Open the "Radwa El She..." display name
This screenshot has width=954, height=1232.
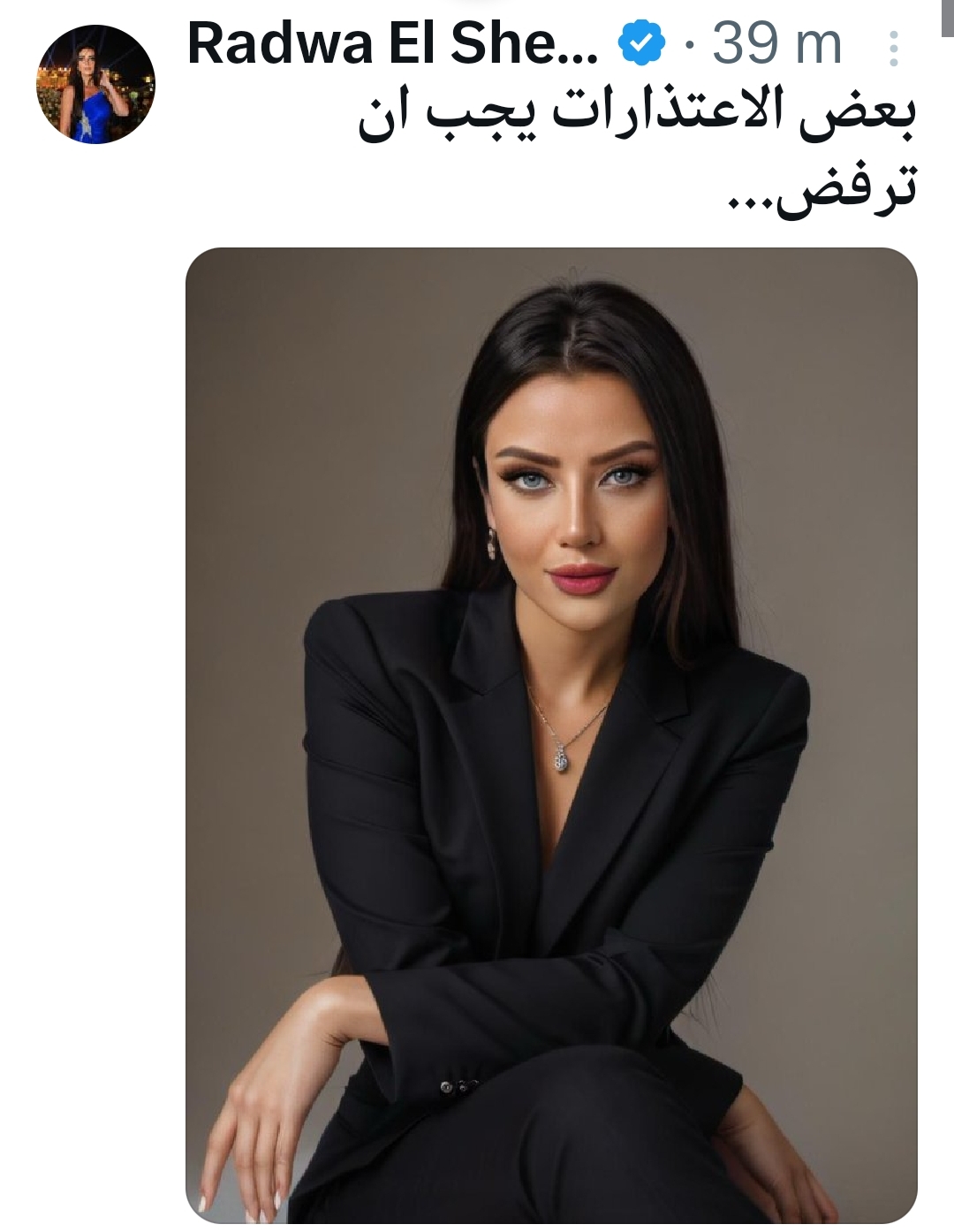[393, 43]
